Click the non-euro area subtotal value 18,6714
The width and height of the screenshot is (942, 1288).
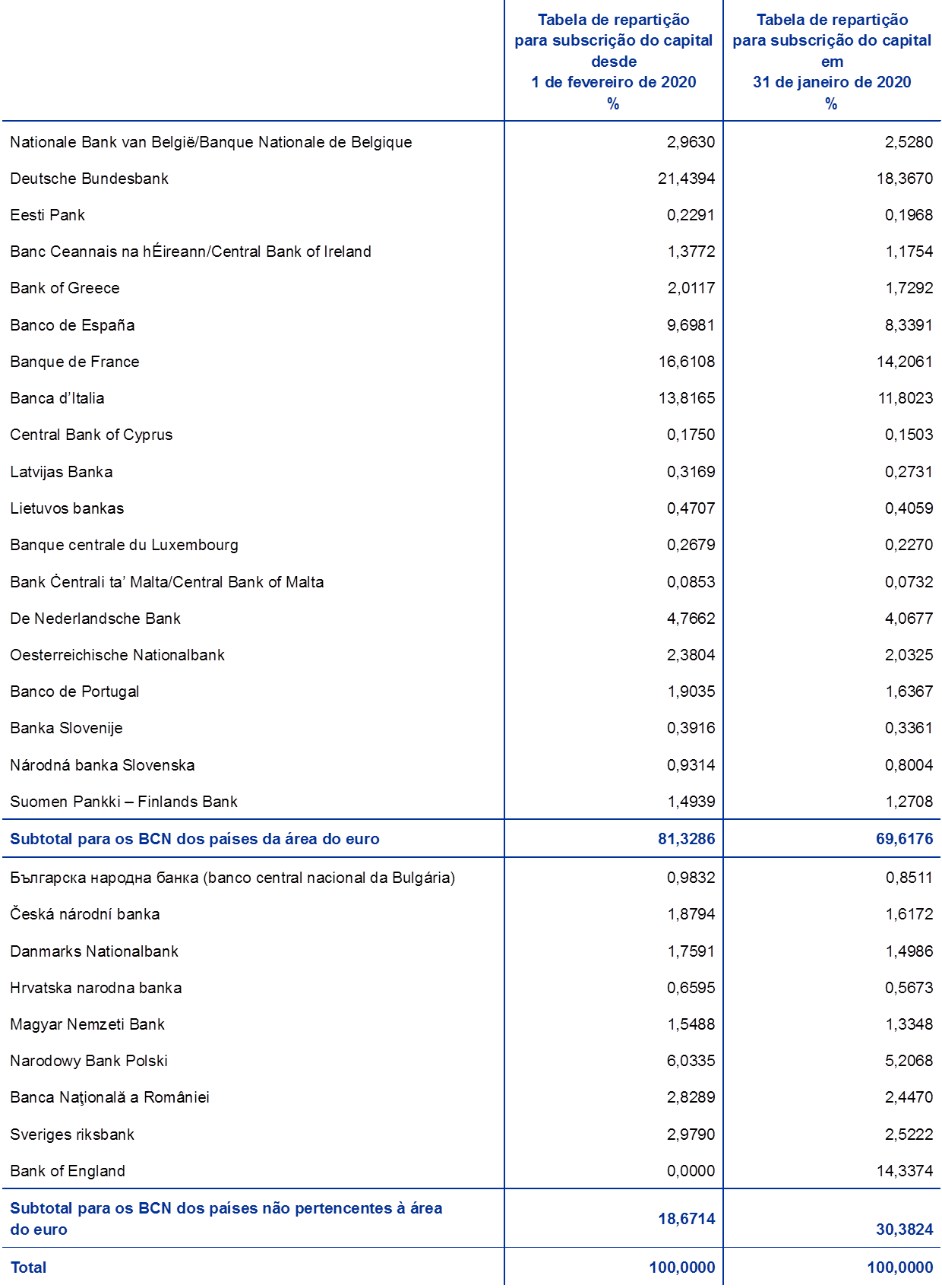click(x=686, y=1219)
